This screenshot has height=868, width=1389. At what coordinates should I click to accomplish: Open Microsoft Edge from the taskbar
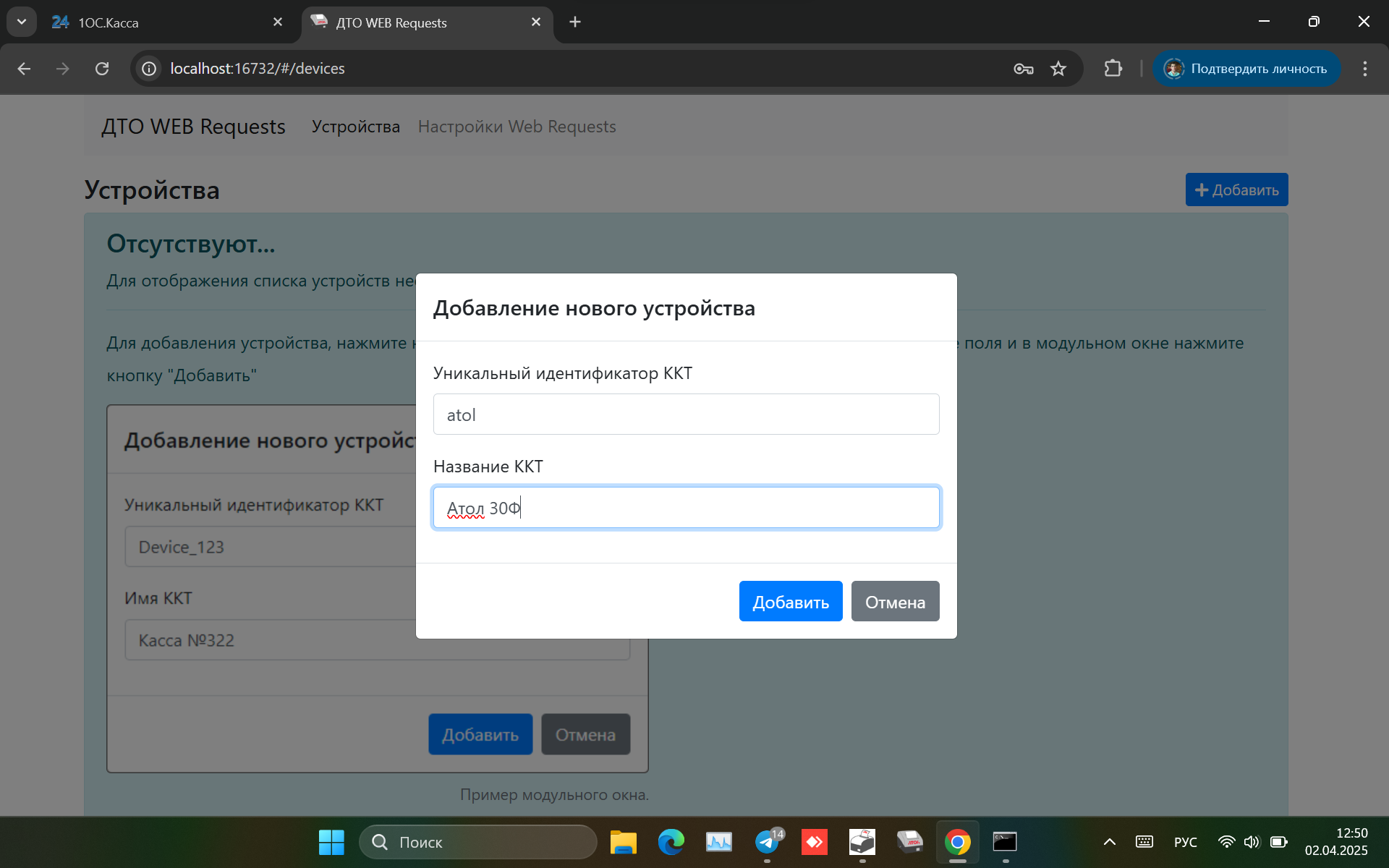pyautogui.click(x=671, y=842)
